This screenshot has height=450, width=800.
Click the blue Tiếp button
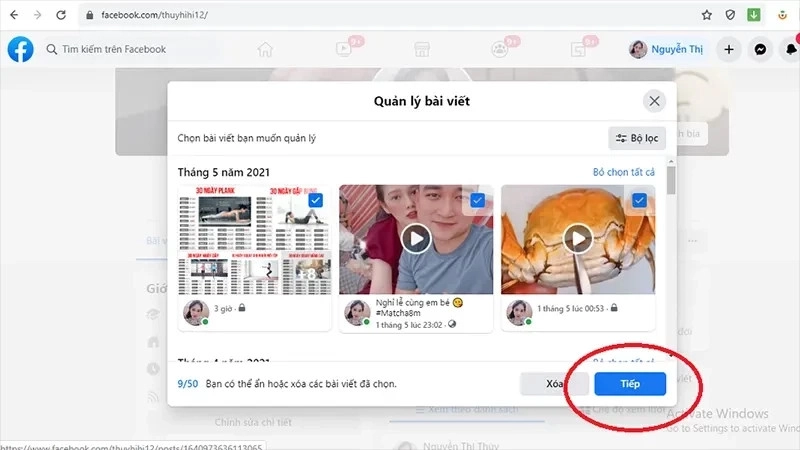630,384
